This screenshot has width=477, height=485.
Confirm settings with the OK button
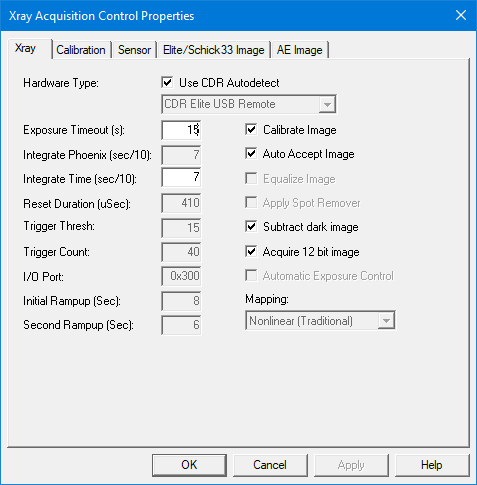click(x=189, y=465)
